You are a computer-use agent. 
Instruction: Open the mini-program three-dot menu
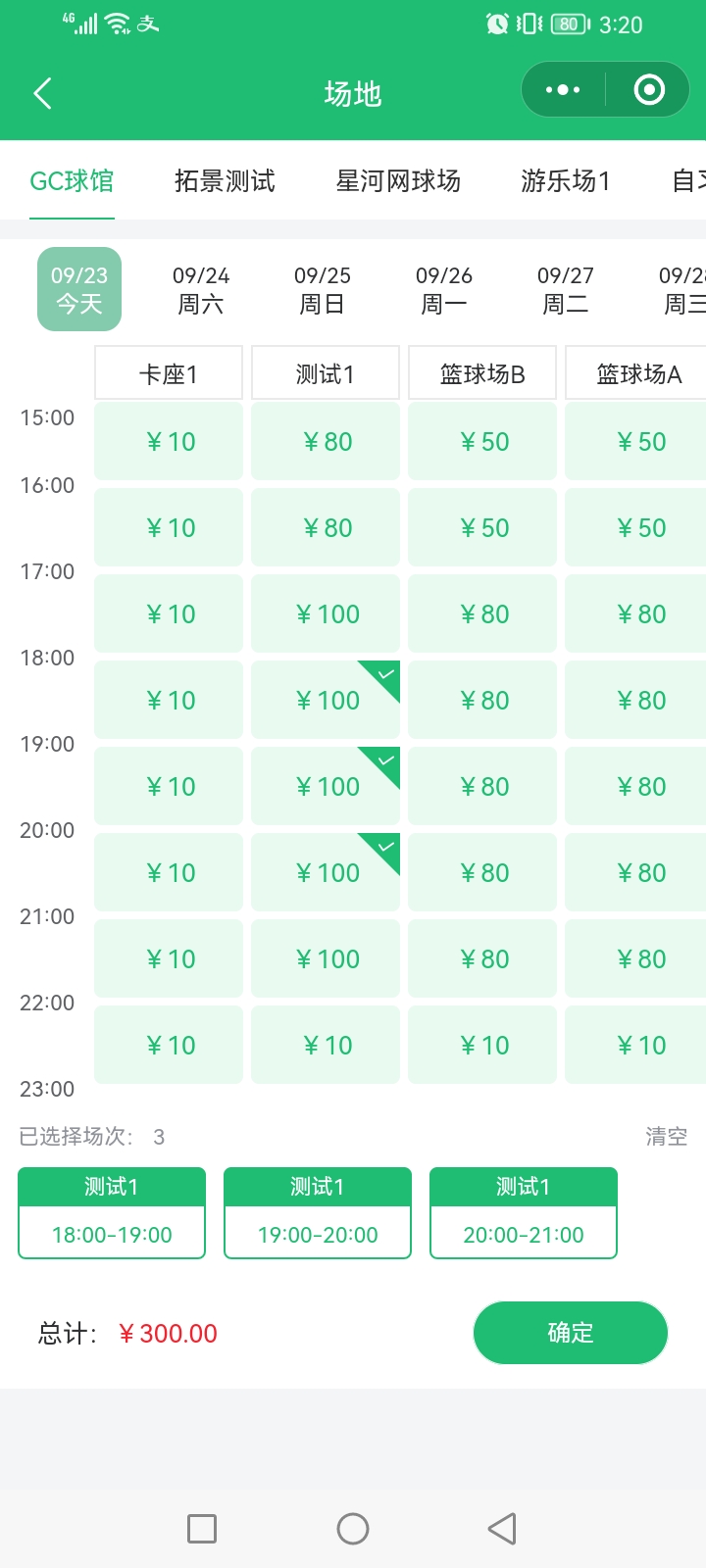coord(563,90)
